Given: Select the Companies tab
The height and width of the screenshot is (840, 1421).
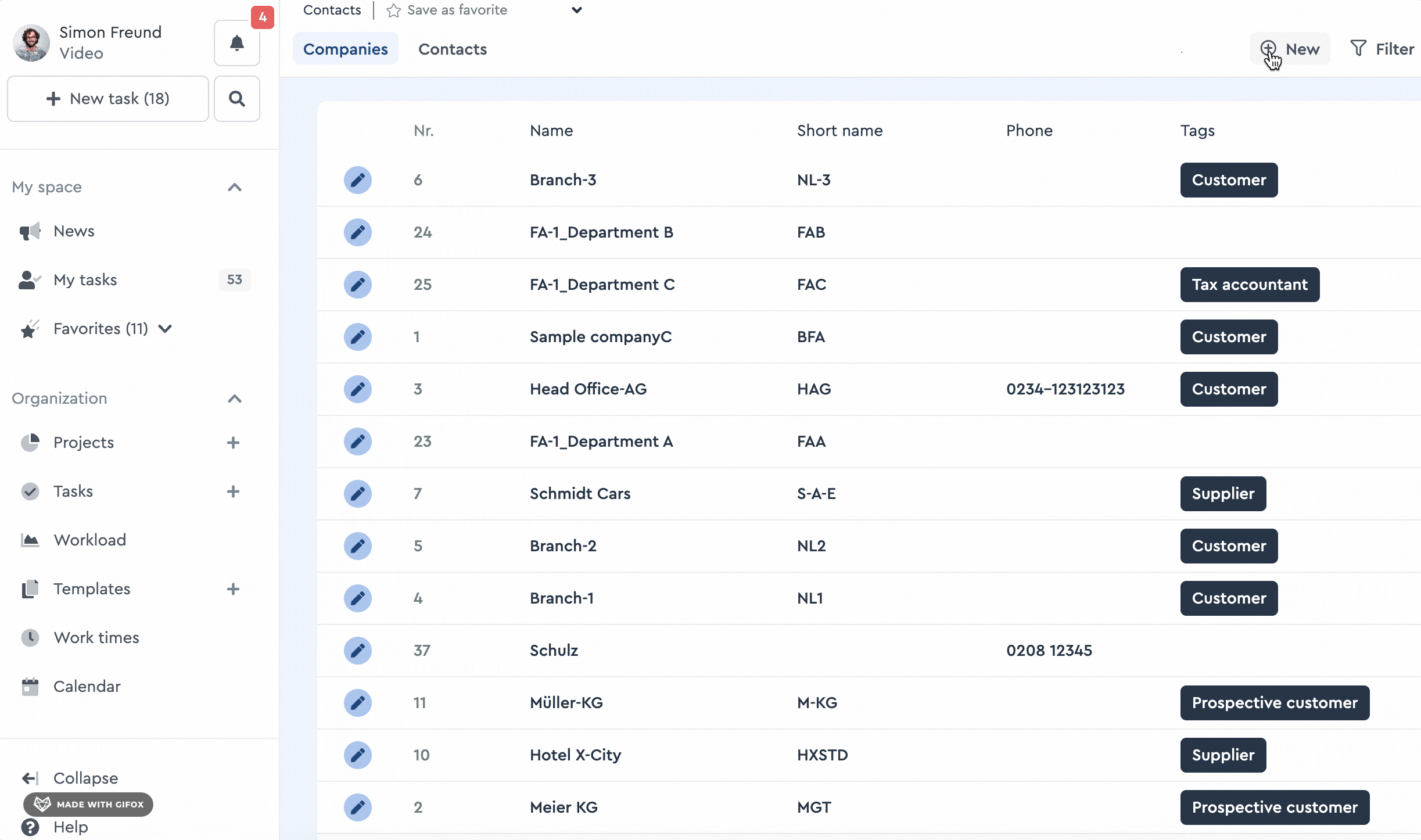Looking at the screenshot, I should 345,49.
